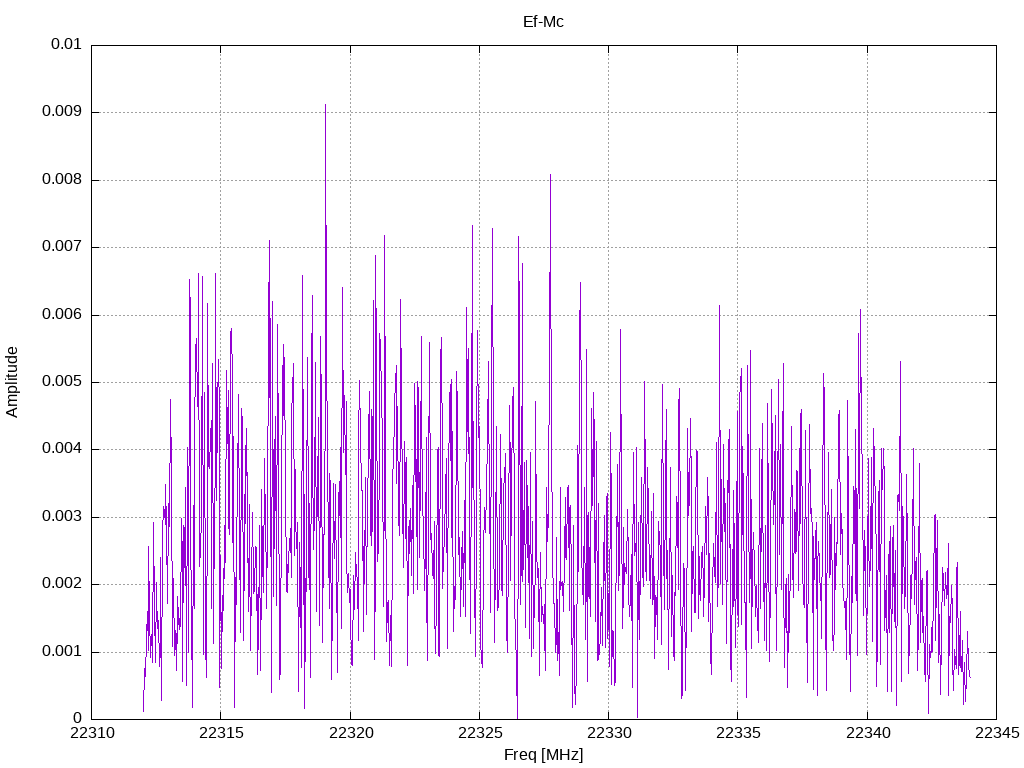The width and height of the screenshot is (1024, 768).
Task: Click the x-axis tick label 22335
Action: pyautogui.click(x=739, y=733)
